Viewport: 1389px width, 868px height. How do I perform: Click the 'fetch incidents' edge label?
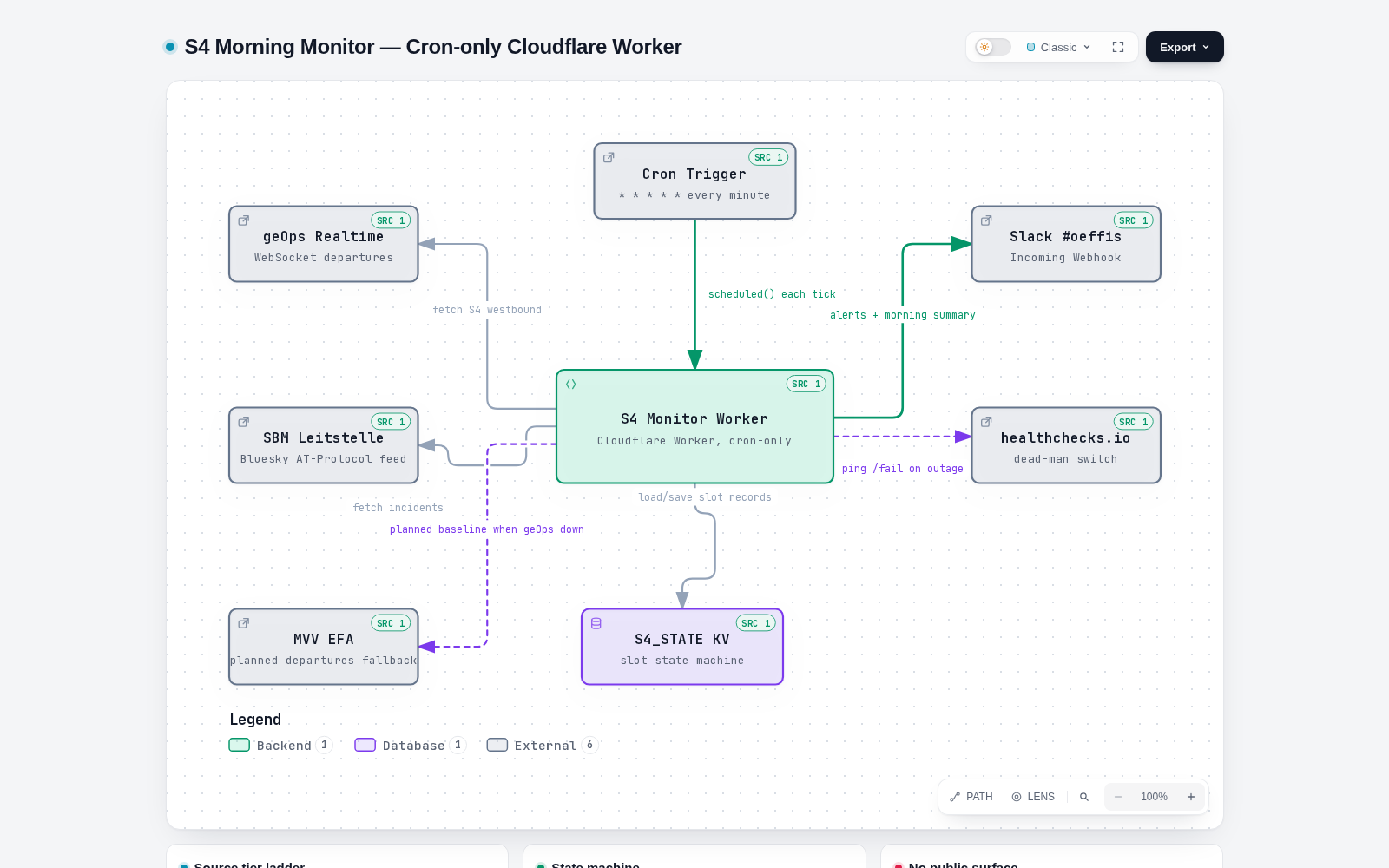click(x=398, y=508)
